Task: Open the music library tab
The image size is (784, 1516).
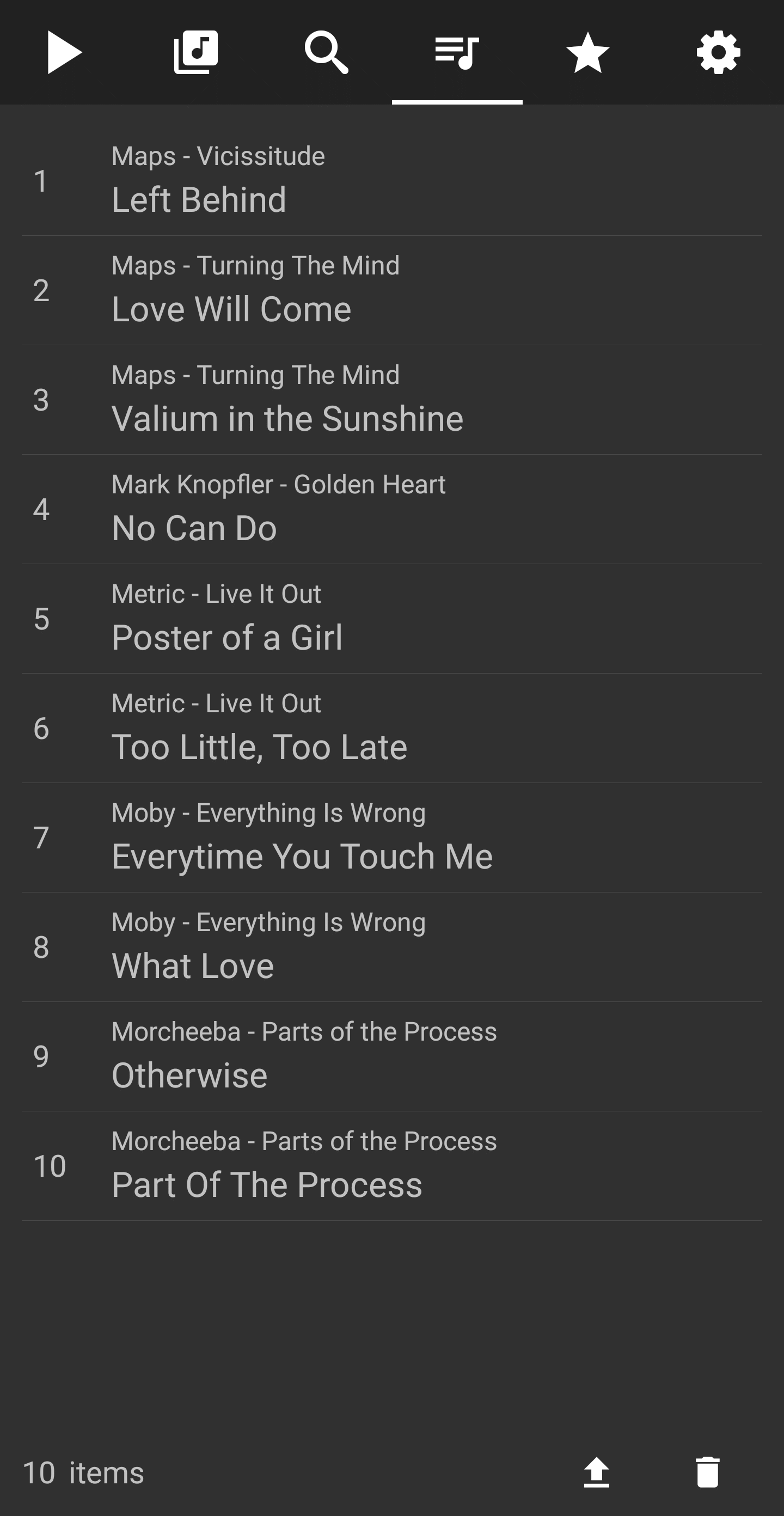Action: coord(196,53)
